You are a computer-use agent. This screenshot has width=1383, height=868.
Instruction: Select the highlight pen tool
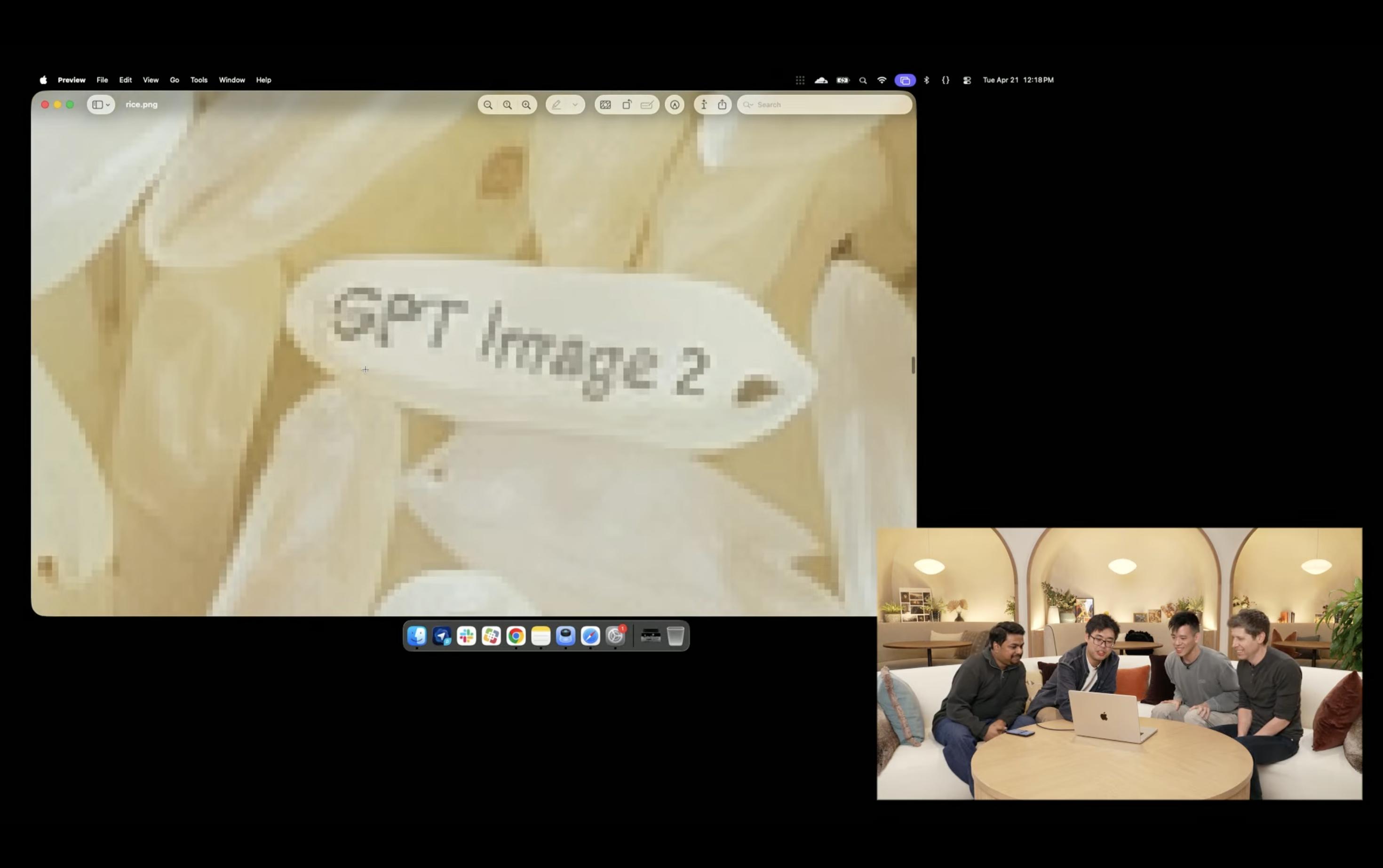click(x=556, y=104)
